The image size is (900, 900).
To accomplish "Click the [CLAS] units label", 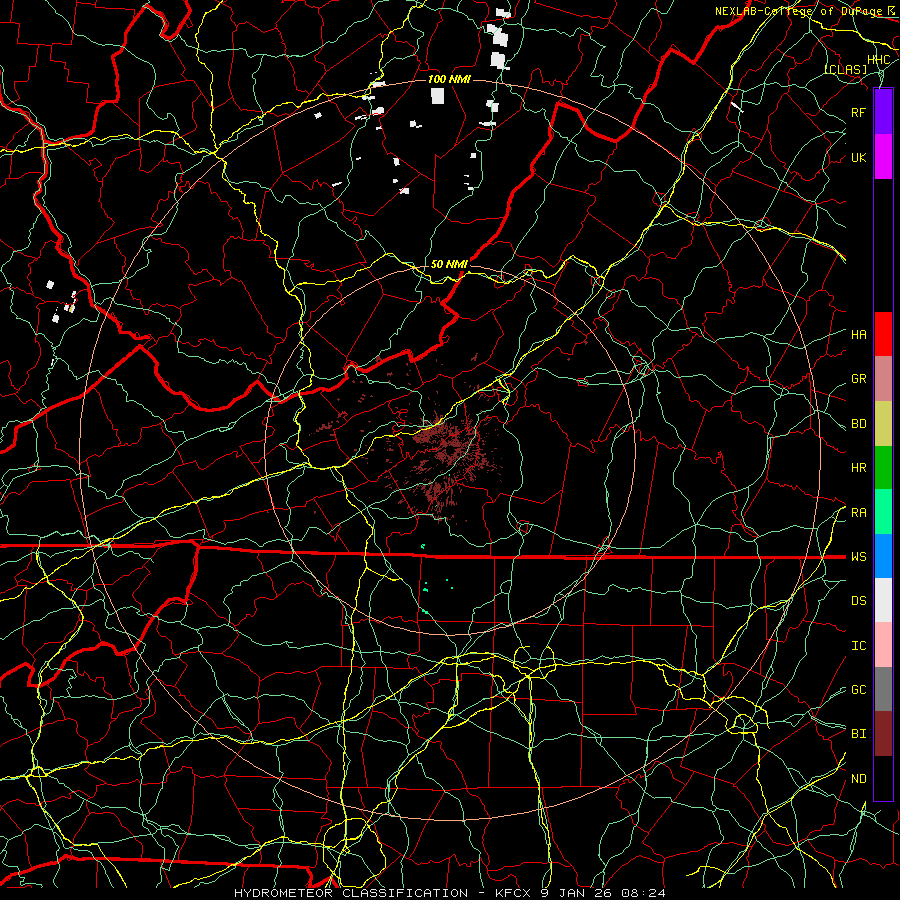I will pos(846,69).
